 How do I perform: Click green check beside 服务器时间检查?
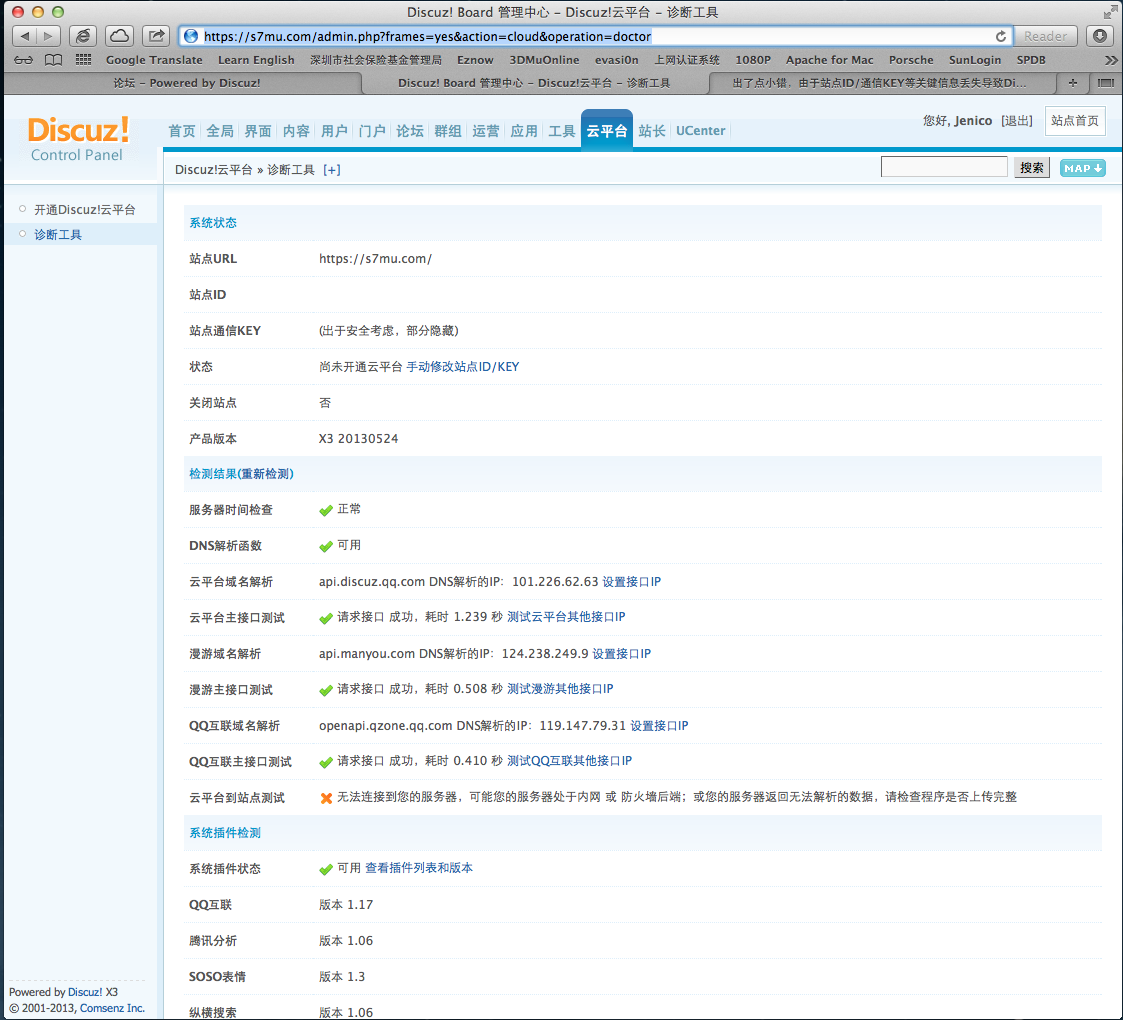(x=326, y=510)
